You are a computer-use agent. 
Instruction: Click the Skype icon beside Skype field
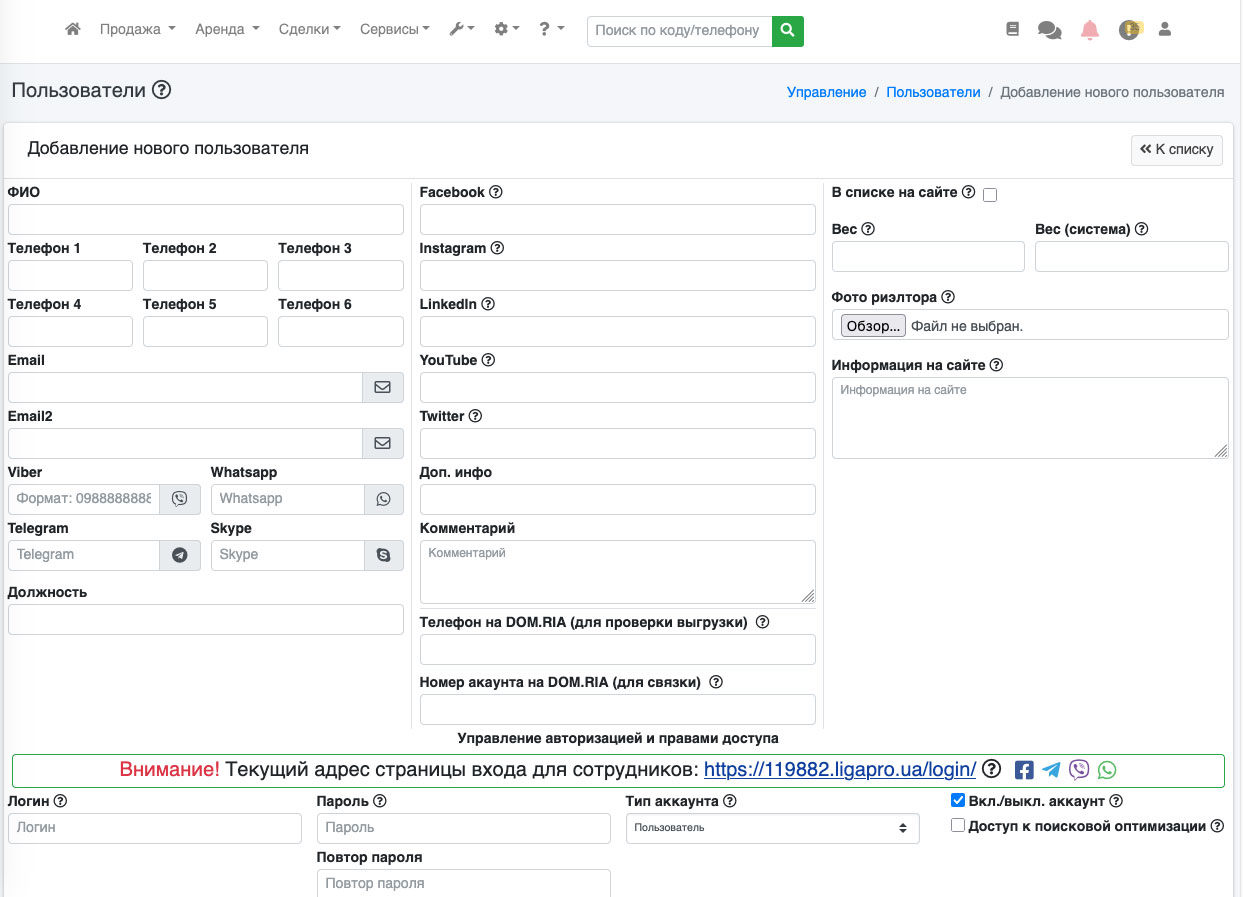tap(384, 555)
